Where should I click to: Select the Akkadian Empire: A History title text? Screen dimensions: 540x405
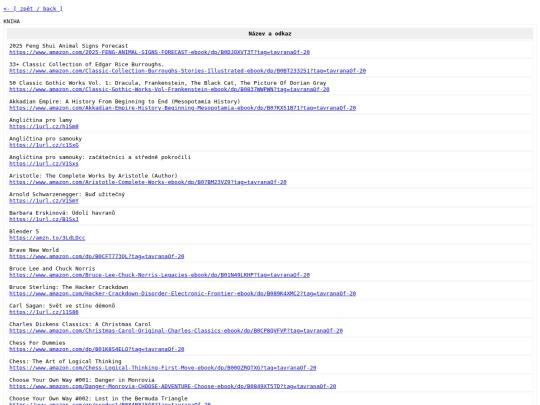pos(125,102)
